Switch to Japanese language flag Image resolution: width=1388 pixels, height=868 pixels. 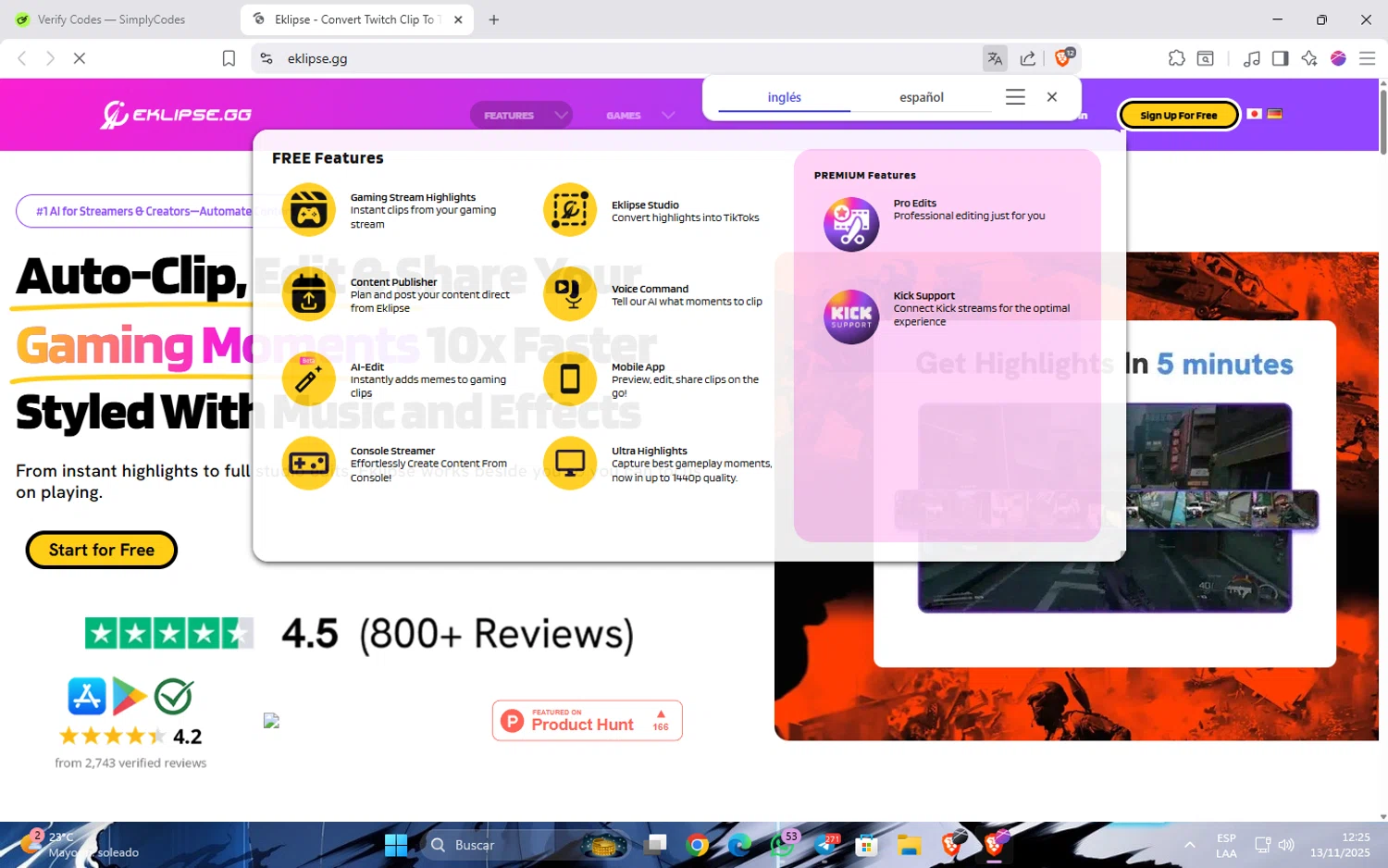tap(1254, 114)
